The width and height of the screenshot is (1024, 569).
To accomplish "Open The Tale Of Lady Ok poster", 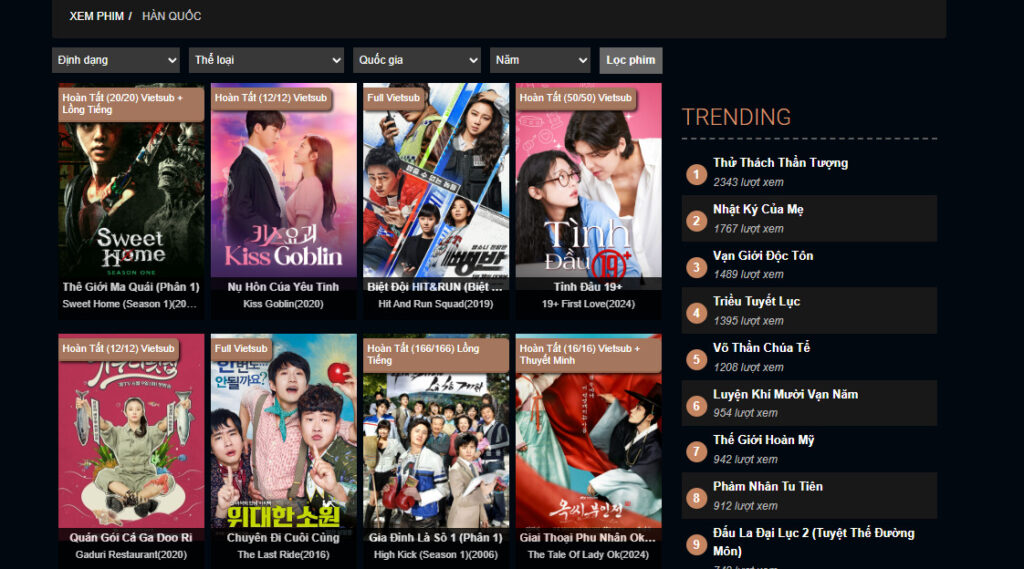I will point(588,440).
